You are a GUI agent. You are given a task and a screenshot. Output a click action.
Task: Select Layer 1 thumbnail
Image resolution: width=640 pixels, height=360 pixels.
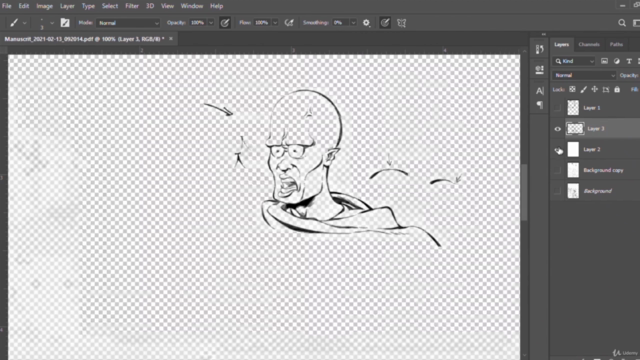click(573, 108)
